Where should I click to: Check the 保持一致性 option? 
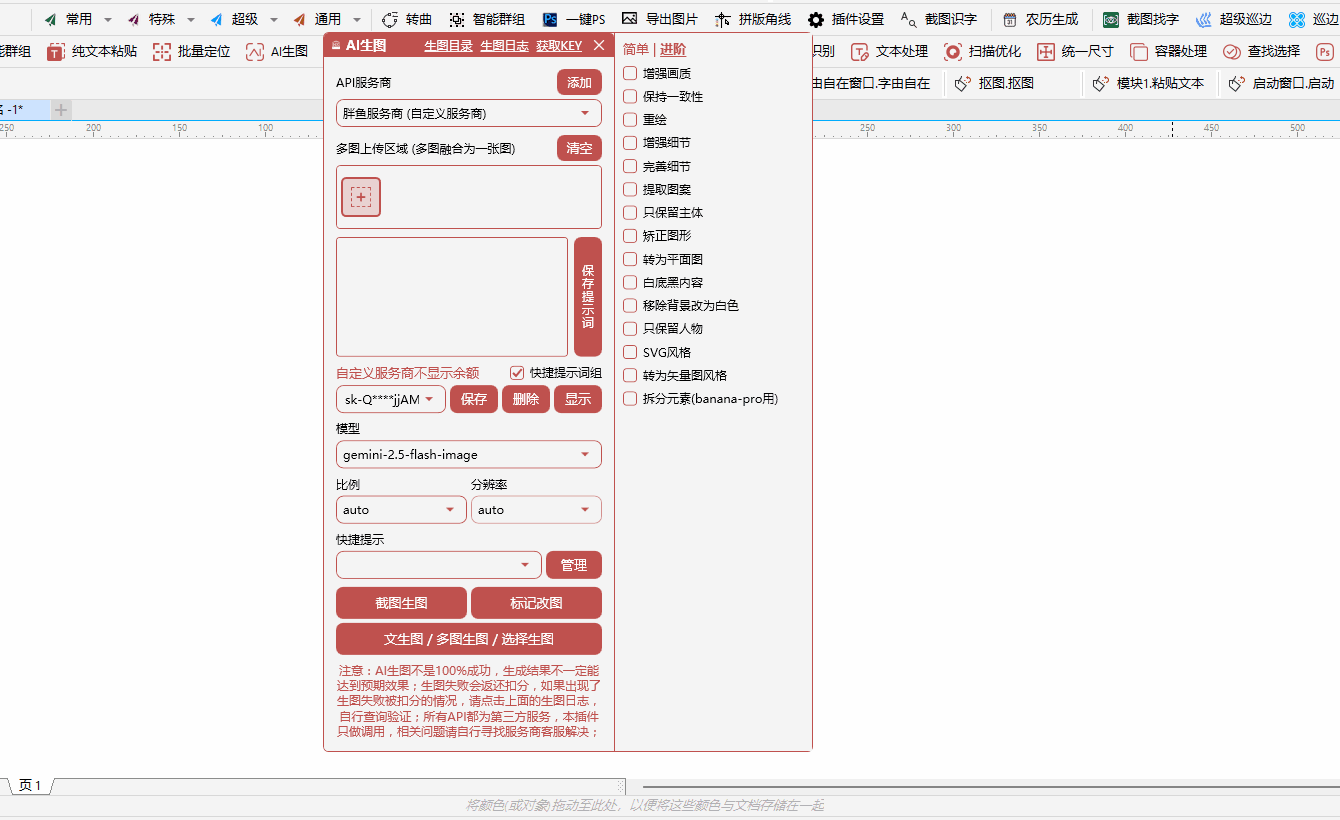[x=630, y=96]
